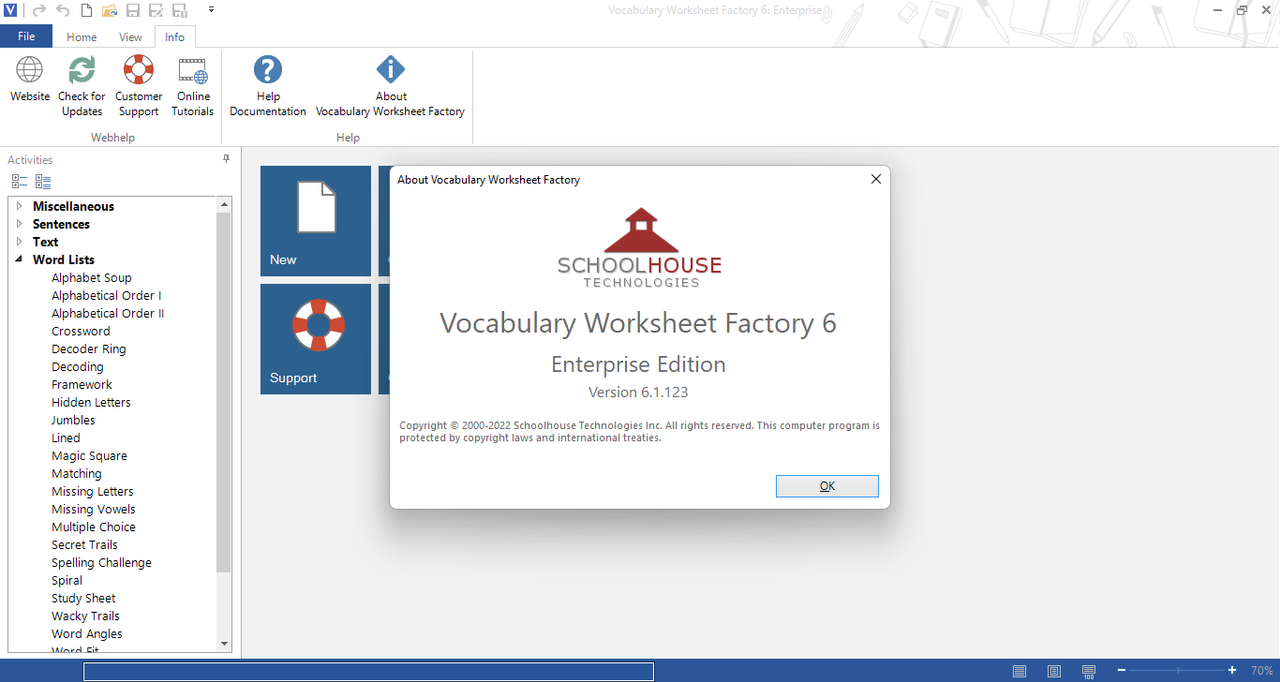Choose the Lined activity
Image resolution: width=1280 pixels, height=682 pixels.
pos(66,438)
